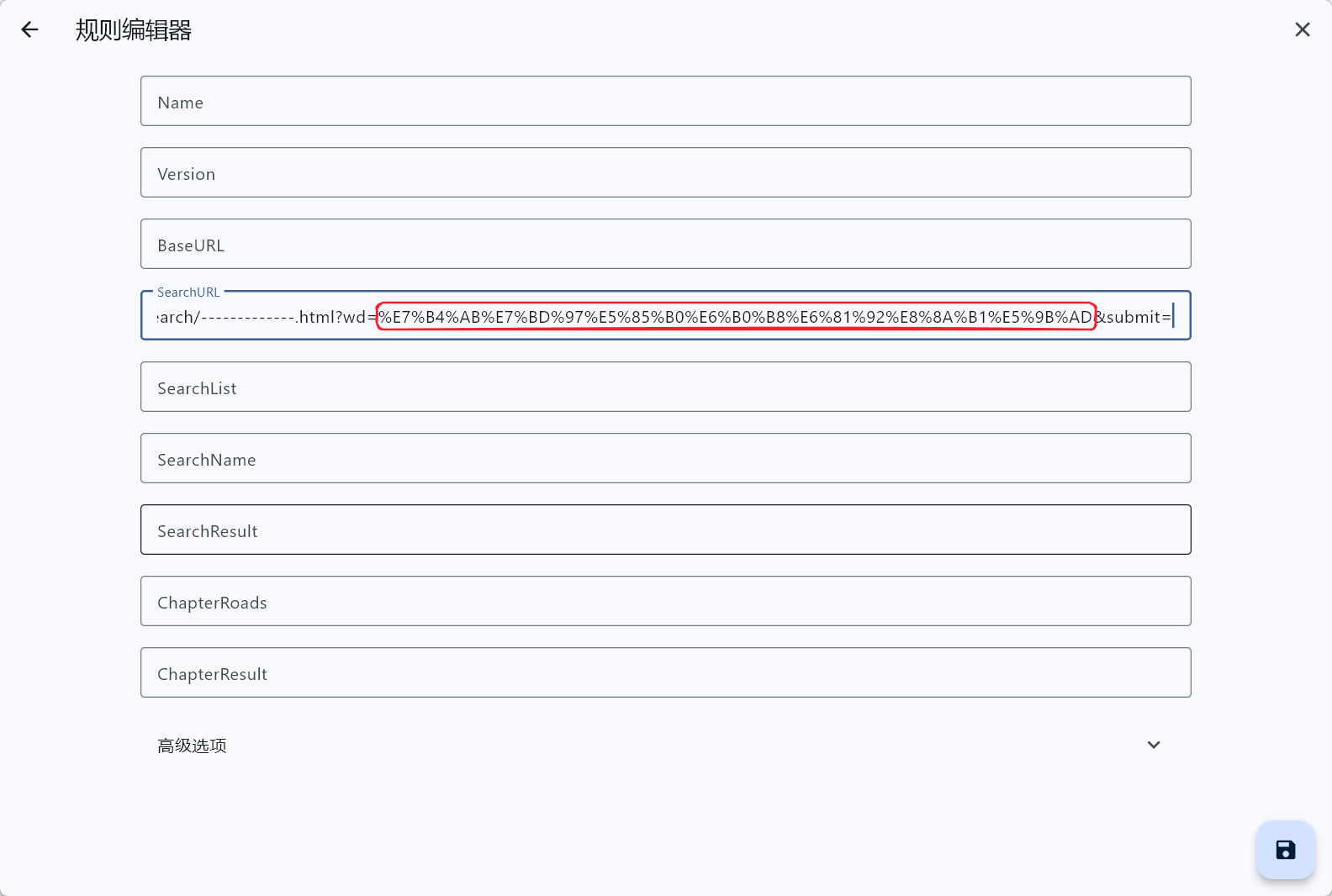
Task: Expand 高级选项 using the chevron arrow
Action: pos(1154,746)
